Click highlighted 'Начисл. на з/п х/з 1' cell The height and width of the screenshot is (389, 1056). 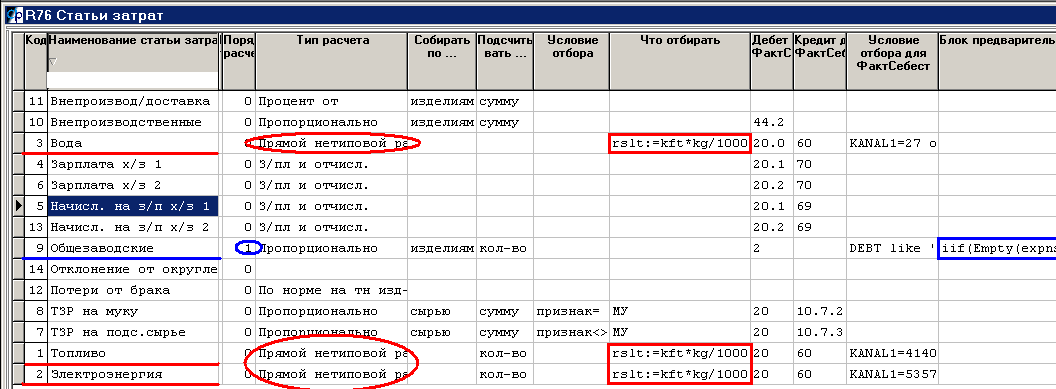coord(133,206)
